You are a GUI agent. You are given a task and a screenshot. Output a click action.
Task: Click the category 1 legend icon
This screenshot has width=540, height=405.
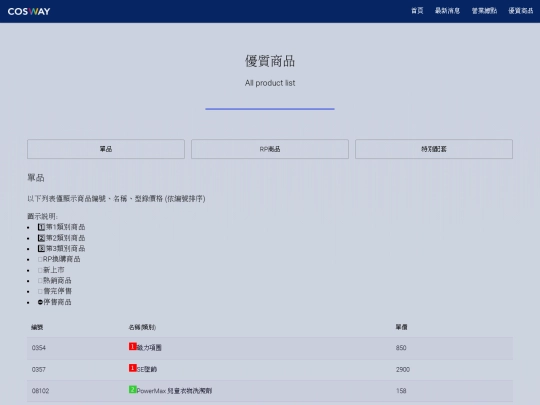pyautogui.click(x=41, y=227)
